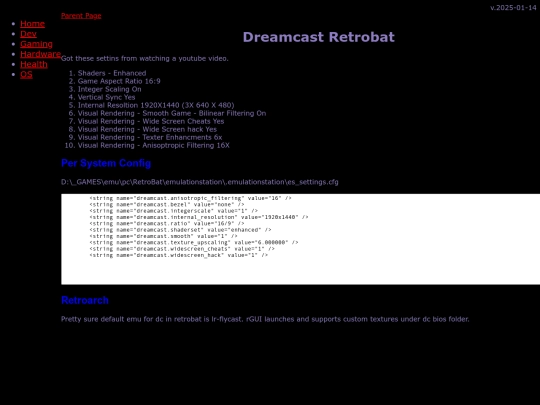This screenshot has height=405, width=540.
Task: Select list item Game Aspect Ratio 16:9
Action: point(119,81)
